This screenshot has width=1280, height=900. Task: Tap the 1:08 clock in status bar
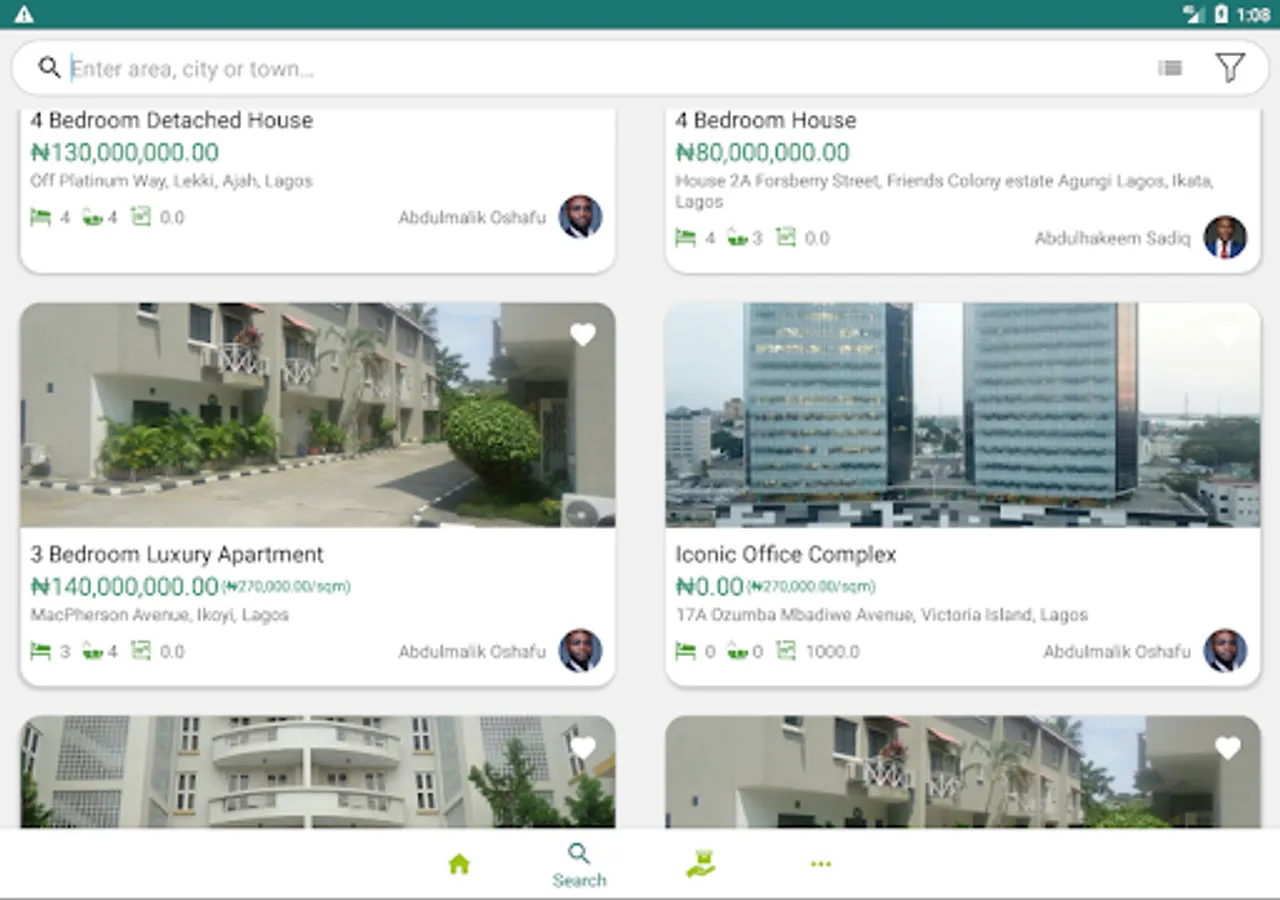click(x=1254, y=14)
